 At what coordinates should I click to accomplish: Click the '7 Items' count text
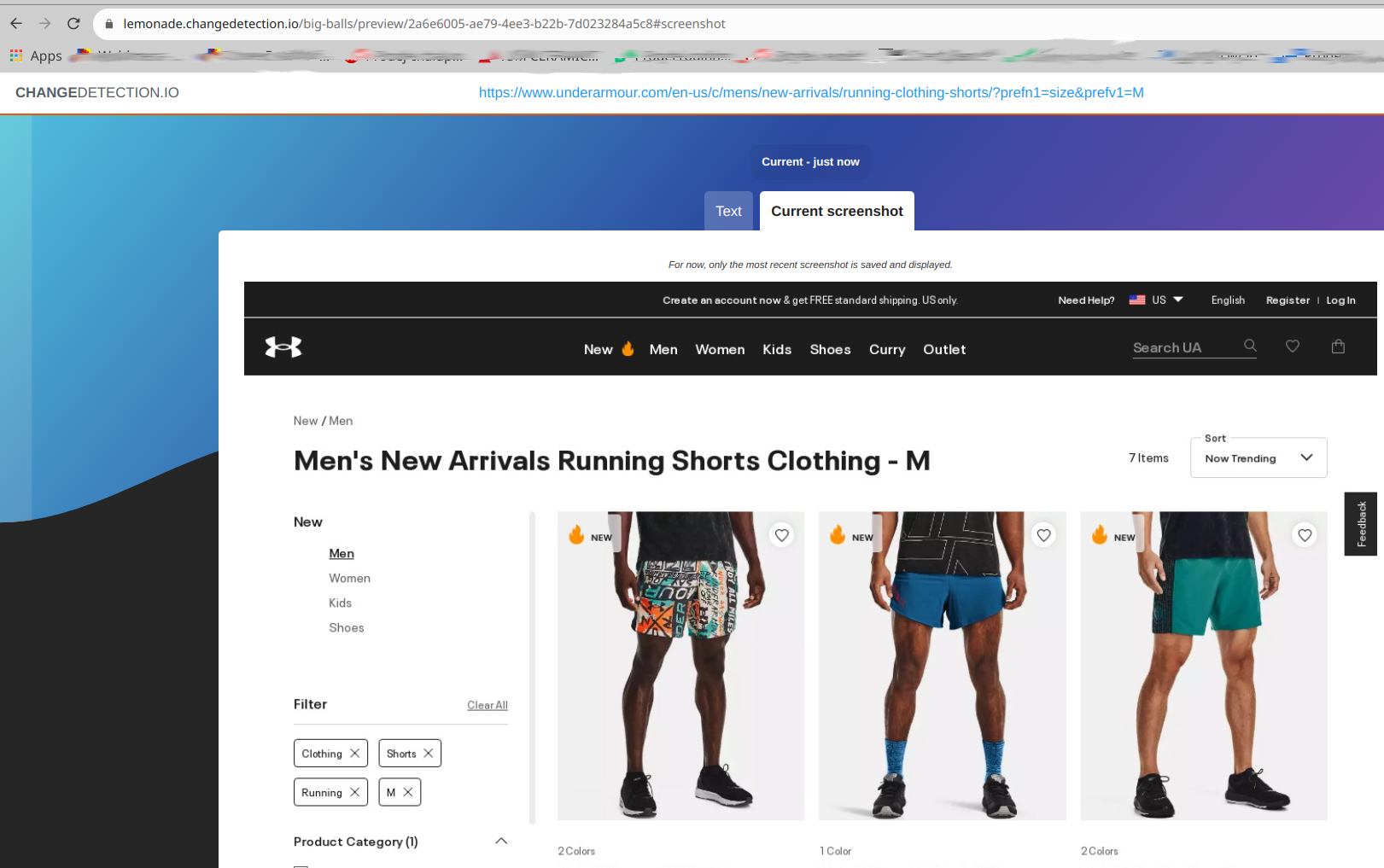pyautogui.click(x=1148, y=458)
